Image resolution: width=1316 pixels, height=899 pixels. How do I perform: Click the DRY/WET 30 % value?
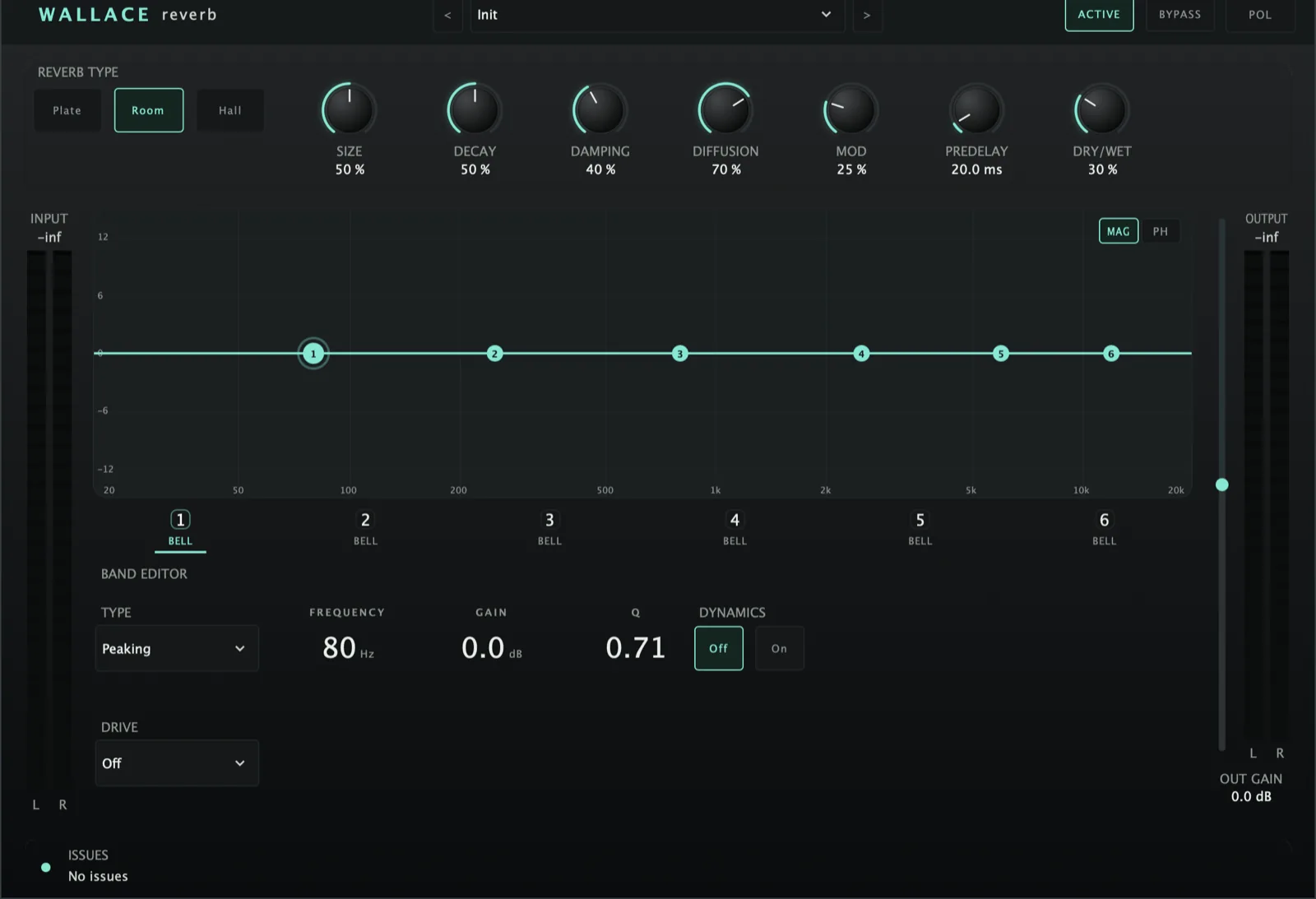click(1102, 169)
